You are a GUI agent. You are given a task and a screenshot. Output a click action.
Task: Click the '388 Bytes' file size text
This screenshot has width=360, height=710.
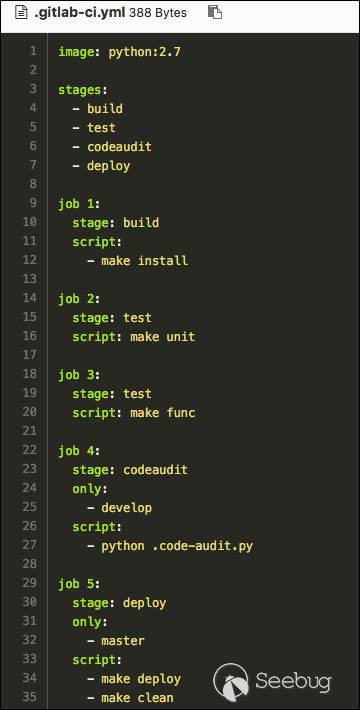tap(158, 13)
